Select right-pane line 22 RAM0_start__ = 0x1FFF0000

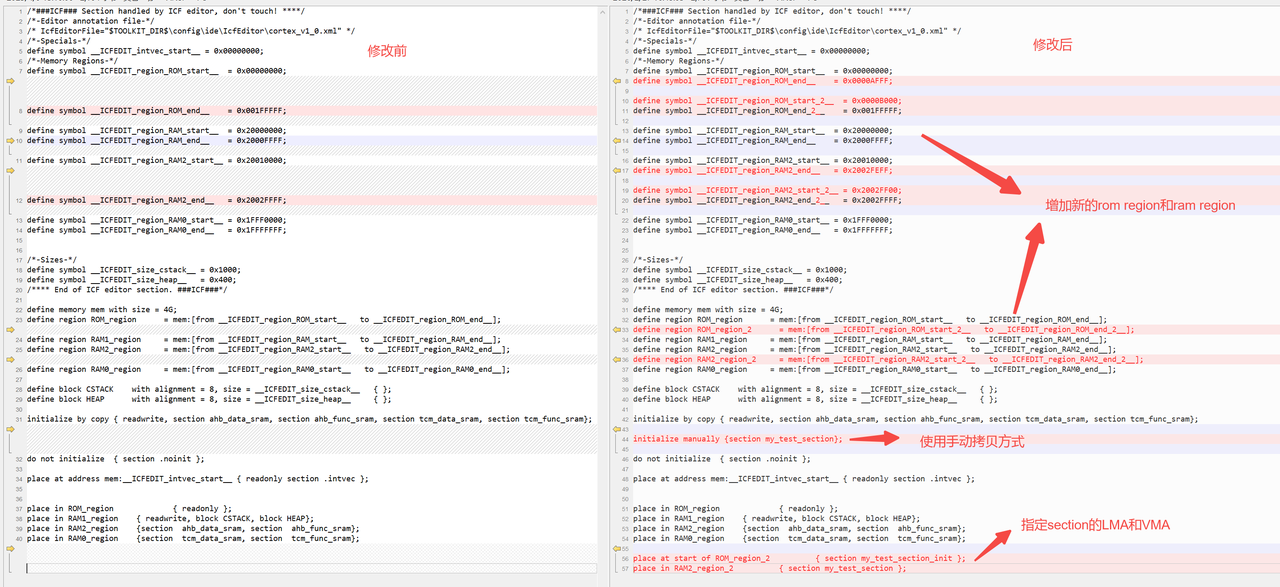762,220
